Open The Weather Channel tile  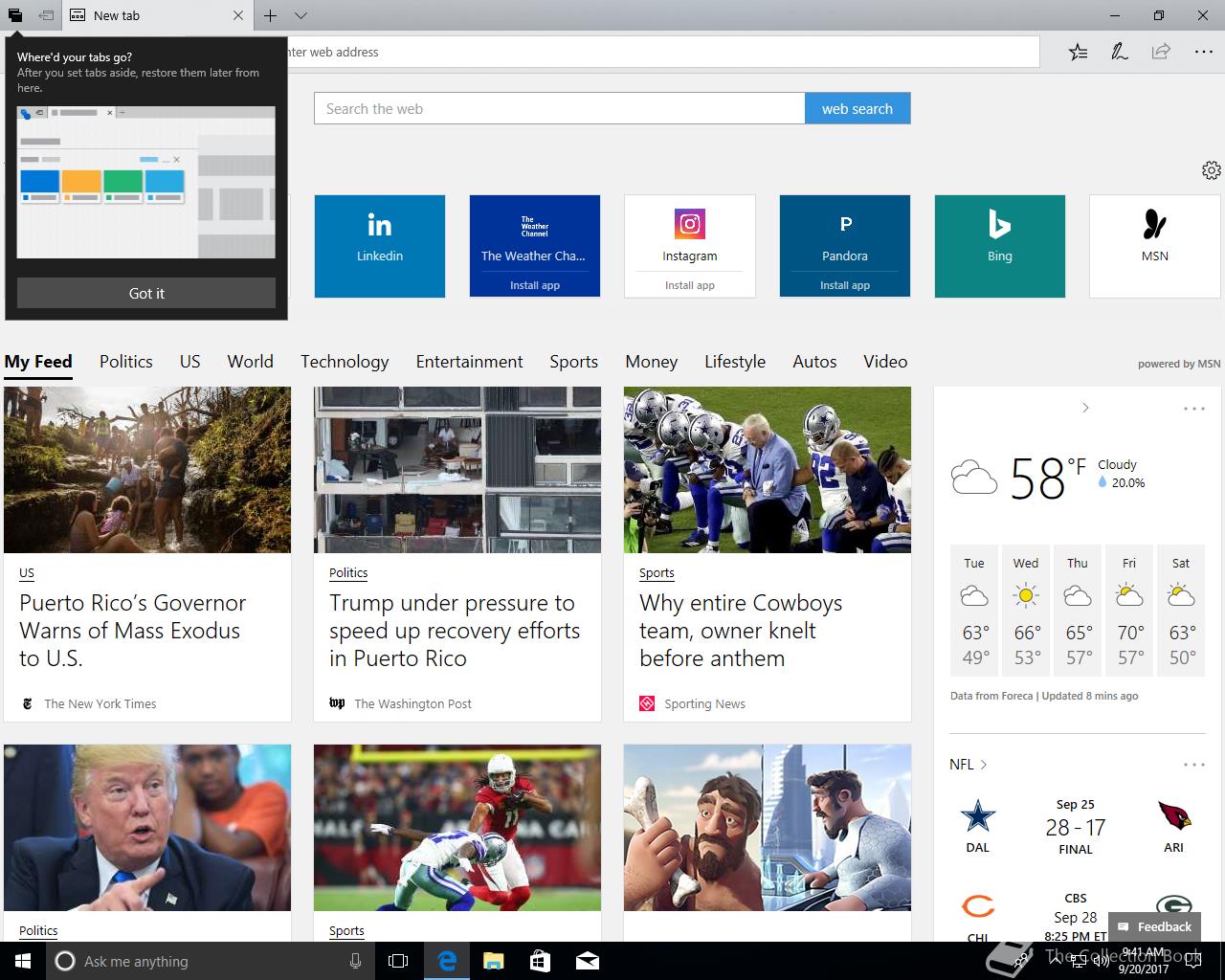(535, 234)
